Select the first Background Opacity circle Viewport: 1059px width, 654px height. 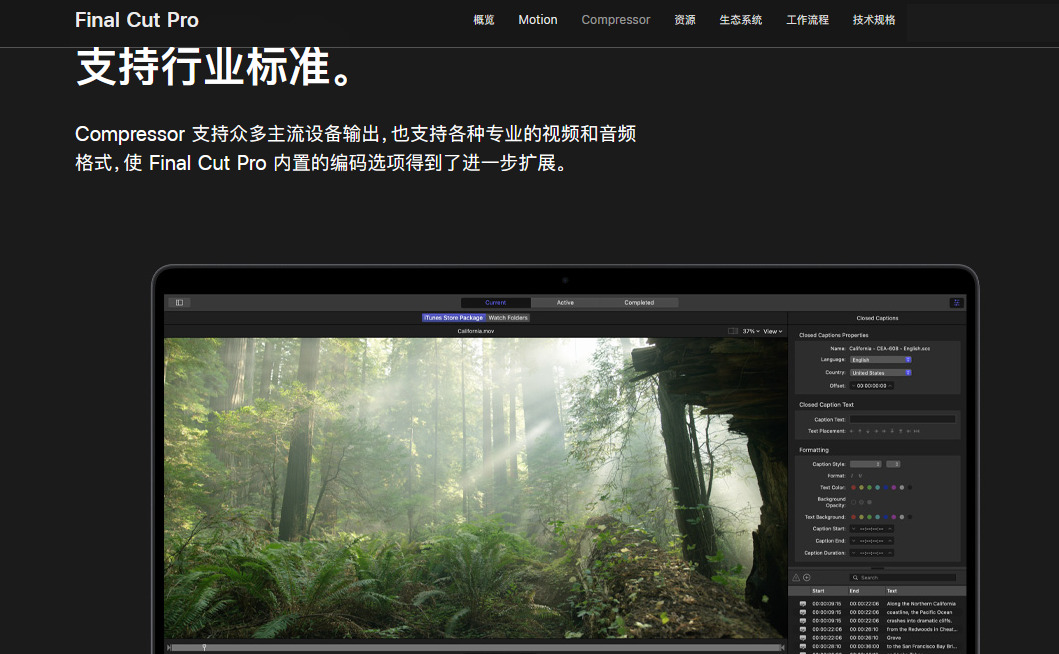[853, 502]
